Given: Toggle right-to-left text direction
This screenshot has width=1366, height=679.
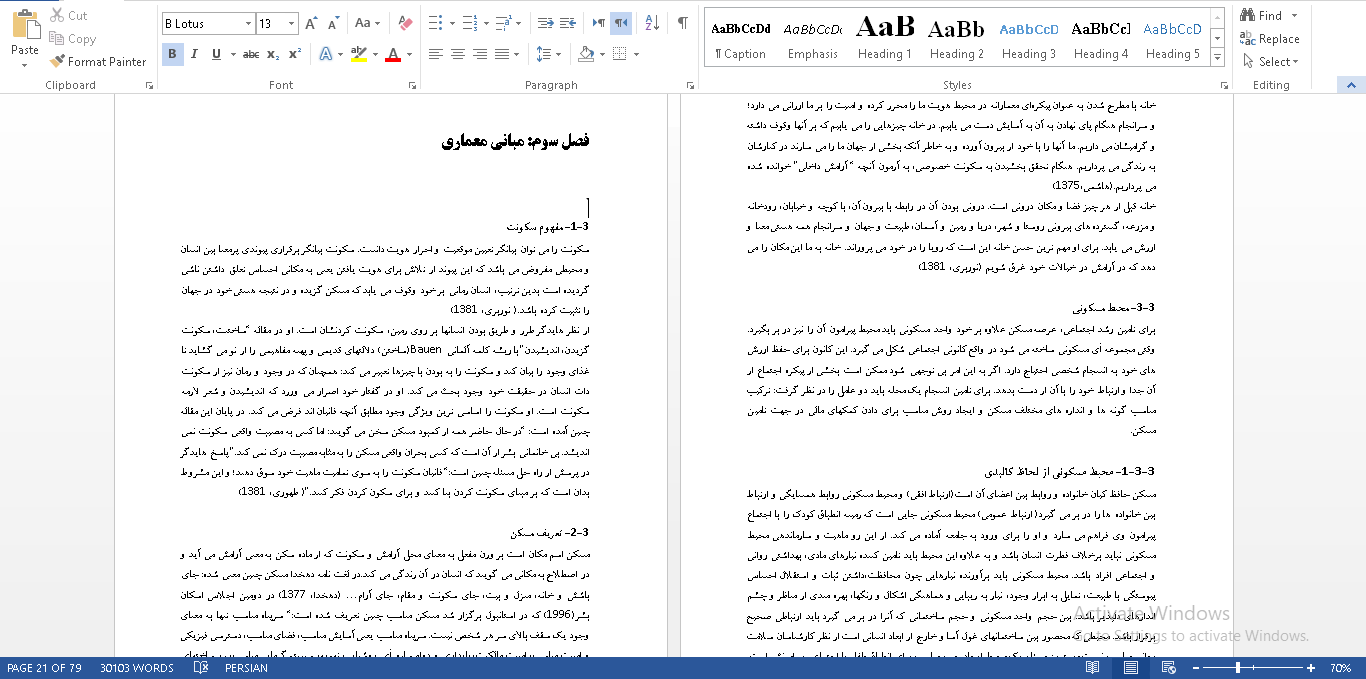Looking at the screenshot, I should tap(621, 23).
